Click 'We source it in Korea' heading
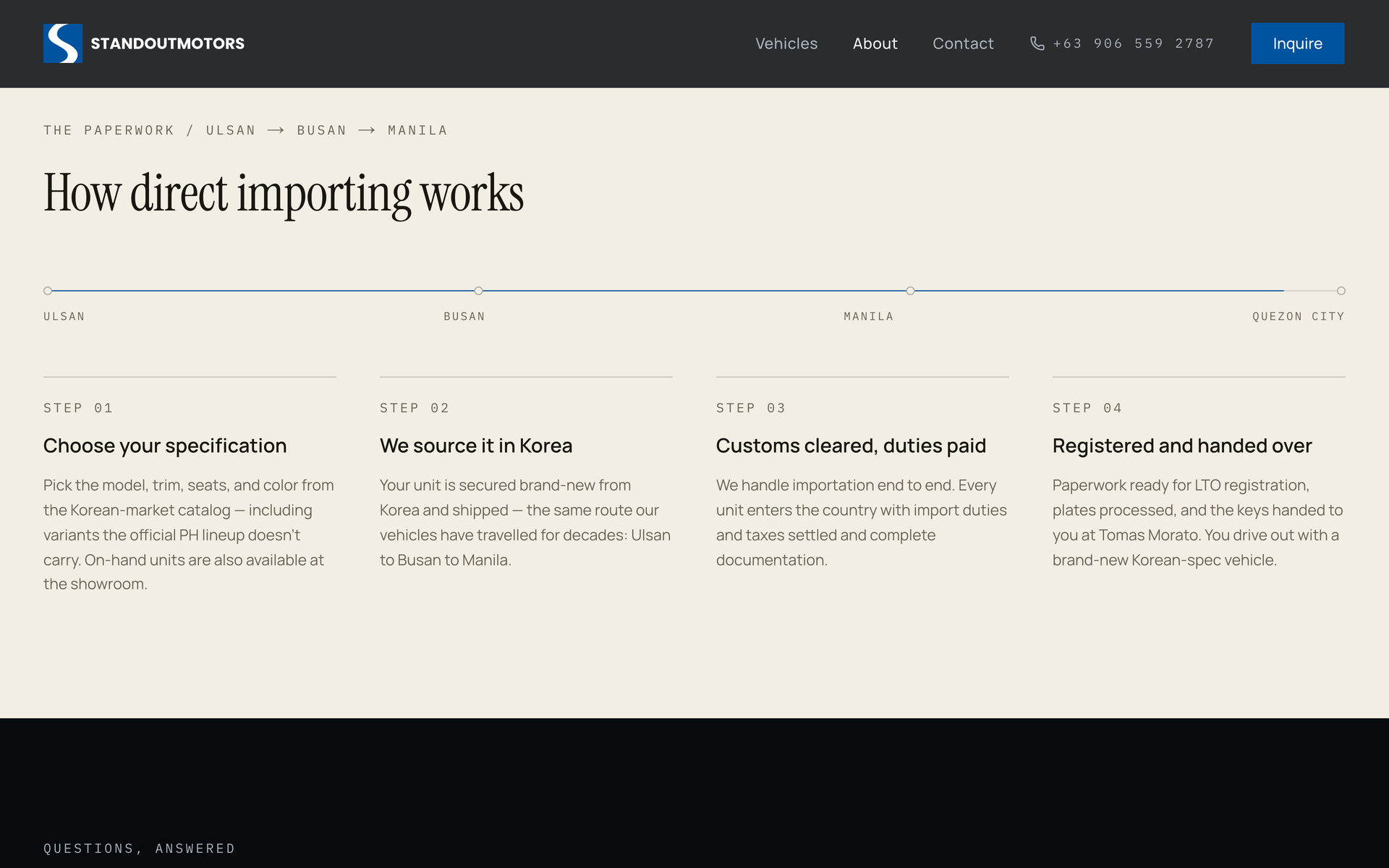 pos(476,446)
